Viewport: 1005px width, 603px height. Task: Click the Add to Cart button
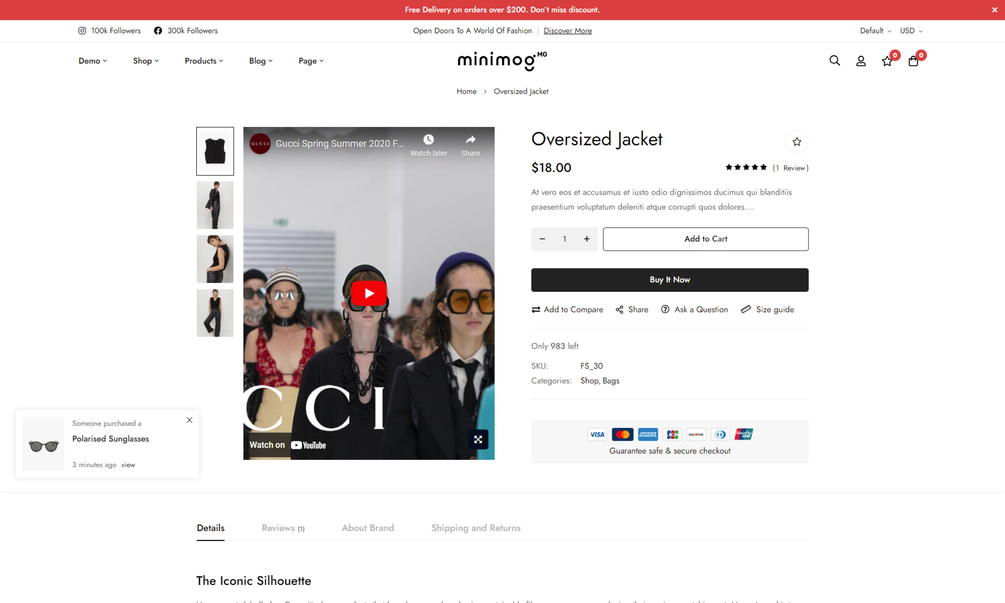point(706,239)
